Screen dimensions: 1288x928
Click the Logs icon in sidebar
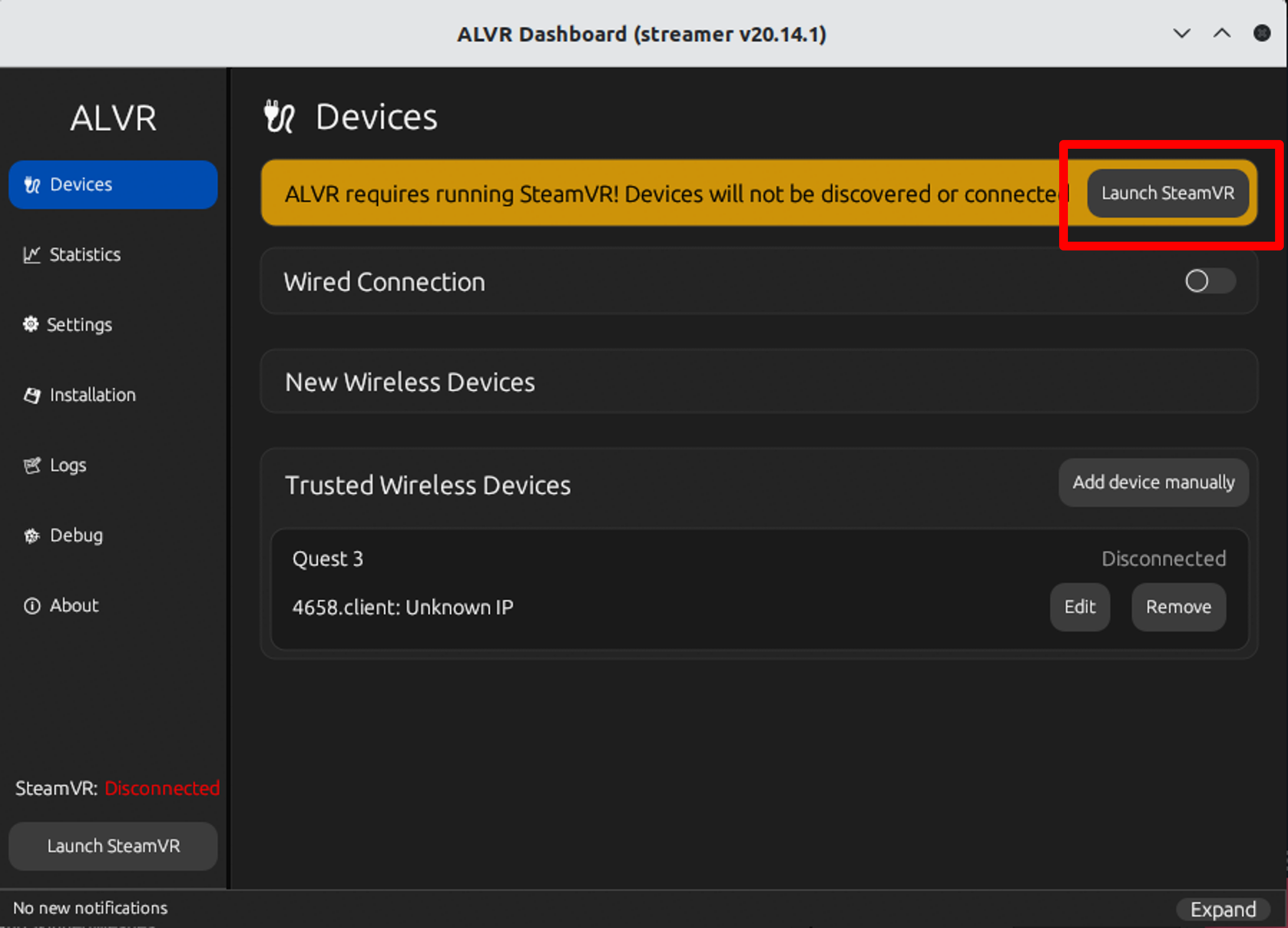point(32,465)
